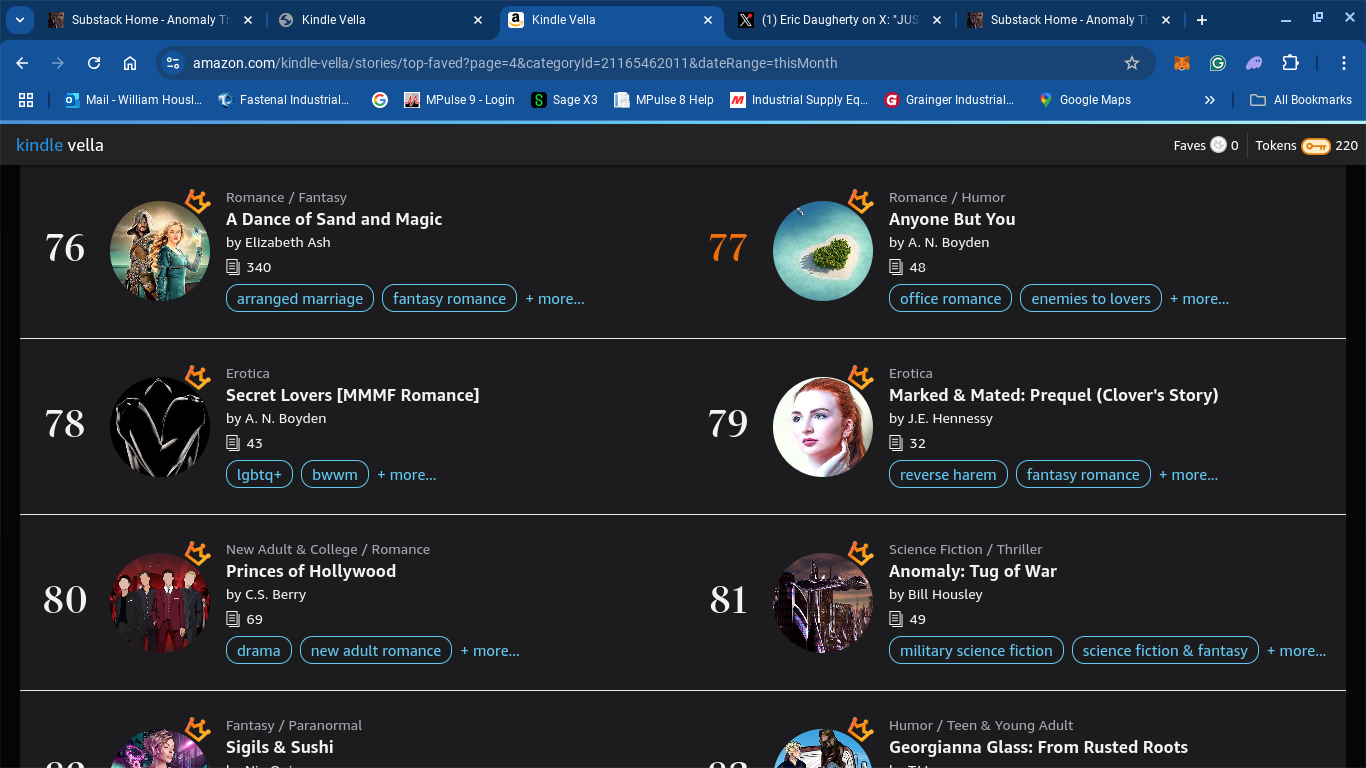This screenshot has height=768, width=1366.
Task: Select lgbtq+ tag
Action: [x=259, y=474]
